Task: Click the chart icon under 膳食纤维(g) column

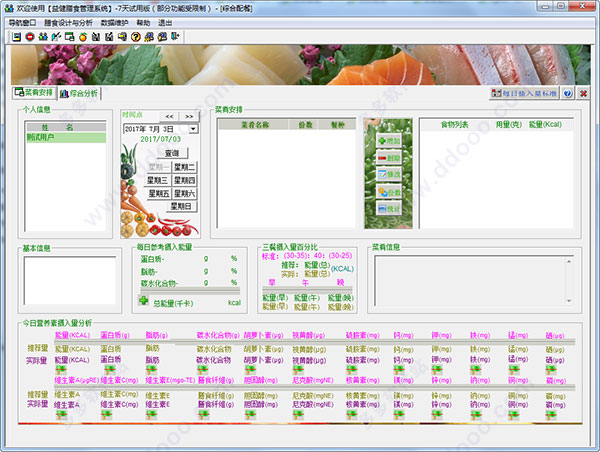Action: pos(204,415)
